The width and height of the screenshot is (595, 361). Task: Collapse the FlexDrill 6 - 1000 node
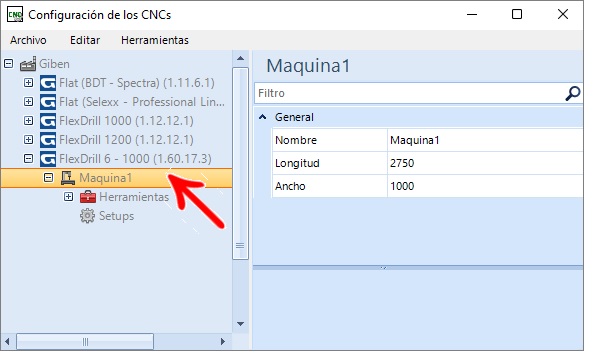(x=28, y=158)
